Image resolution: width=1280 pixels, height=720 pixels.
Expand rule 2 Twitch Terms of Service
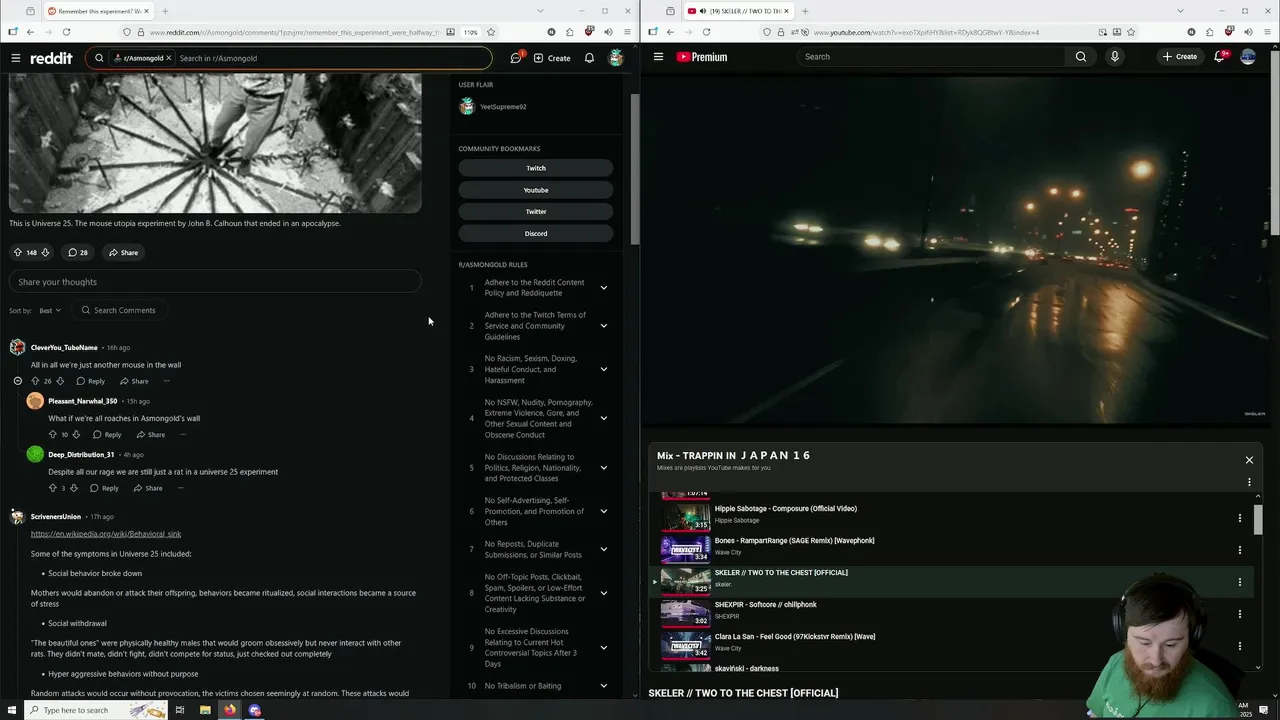pyautogui.click(x=604, y=326)
